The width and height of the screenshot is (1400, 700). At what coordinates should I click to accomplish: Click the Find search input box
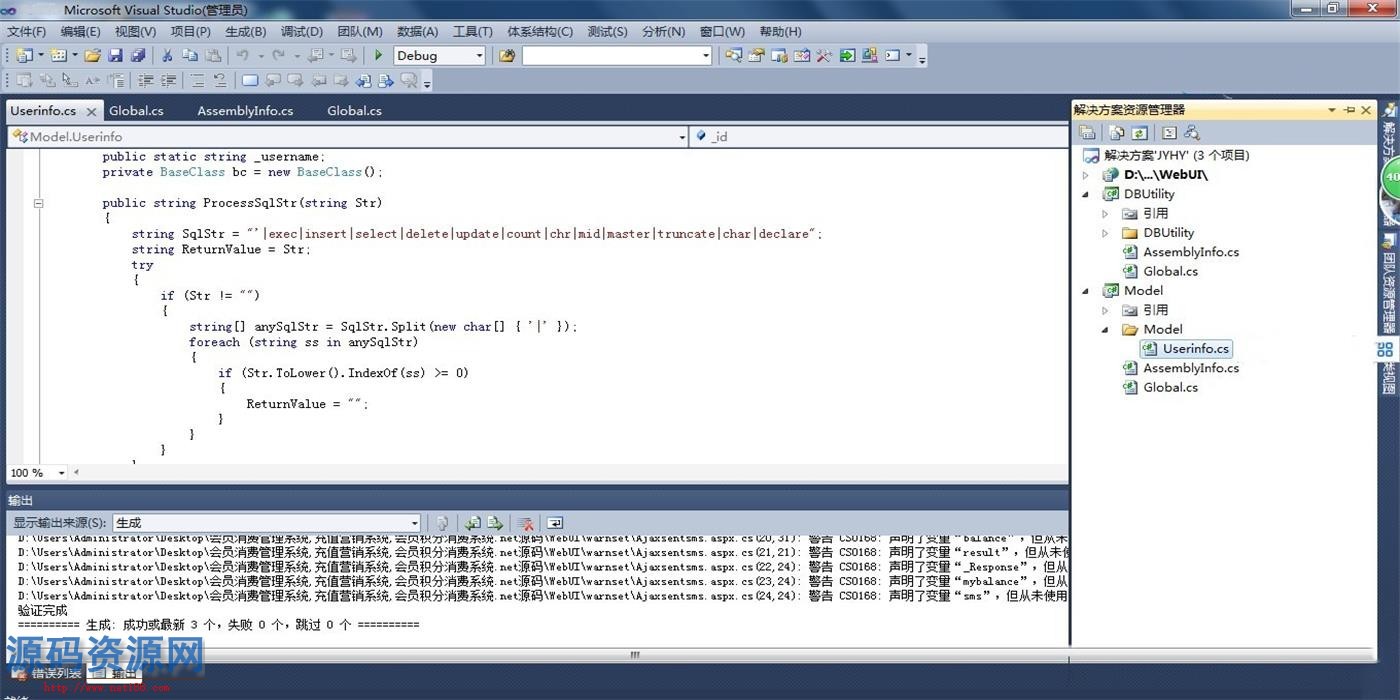click(610, 56)
